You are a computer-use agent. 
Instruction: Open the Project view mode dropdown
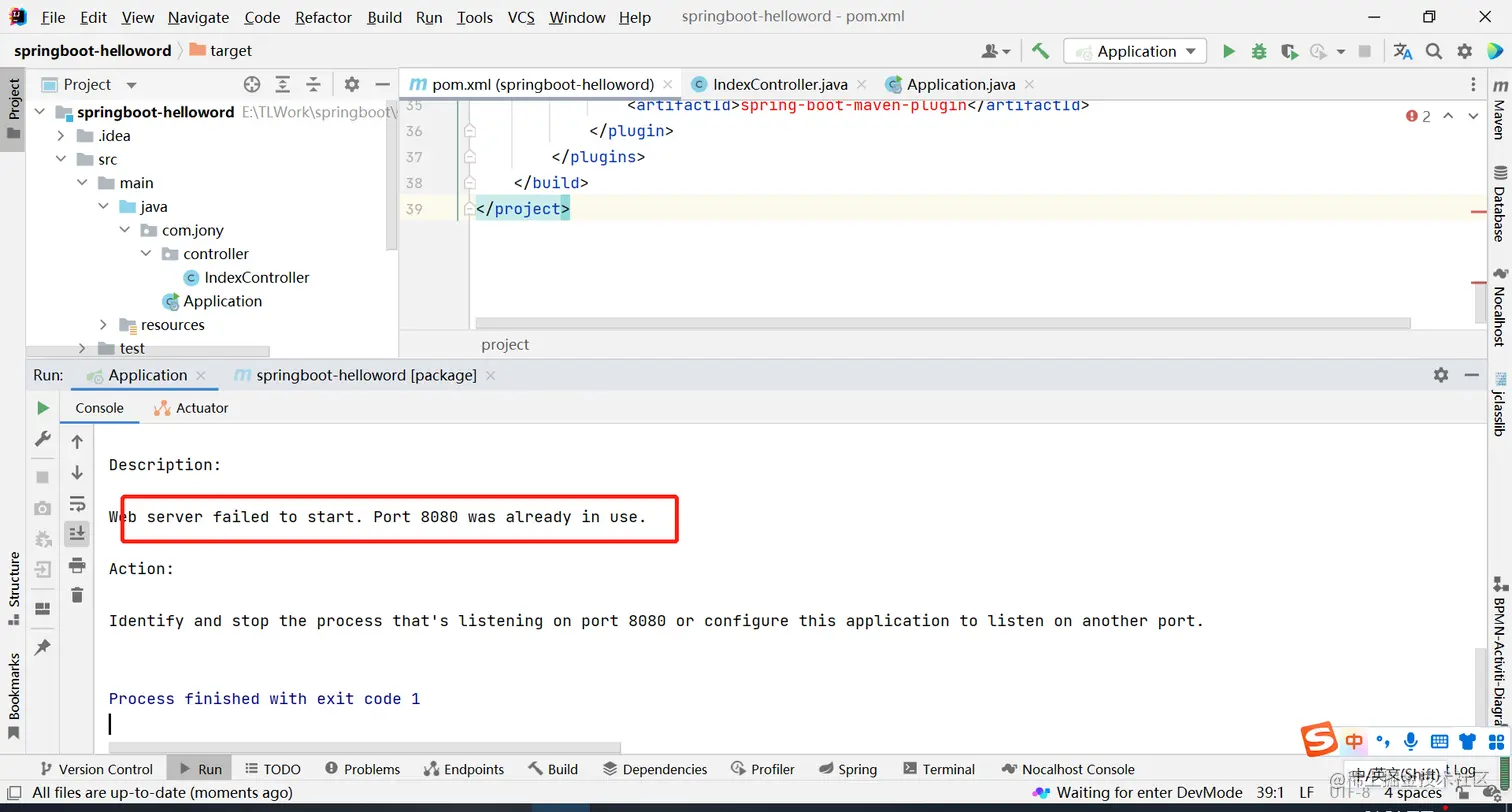[x=131, y=85]
